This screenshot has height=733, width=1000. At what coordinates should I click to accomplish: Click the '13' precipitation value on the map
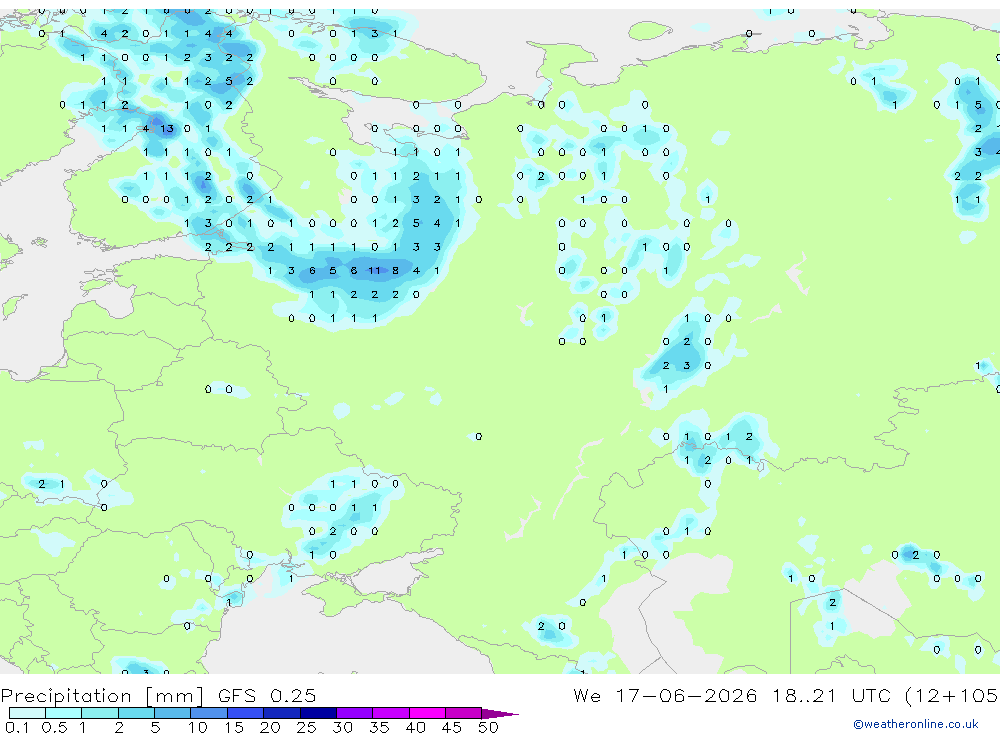[x=166, y=129]
